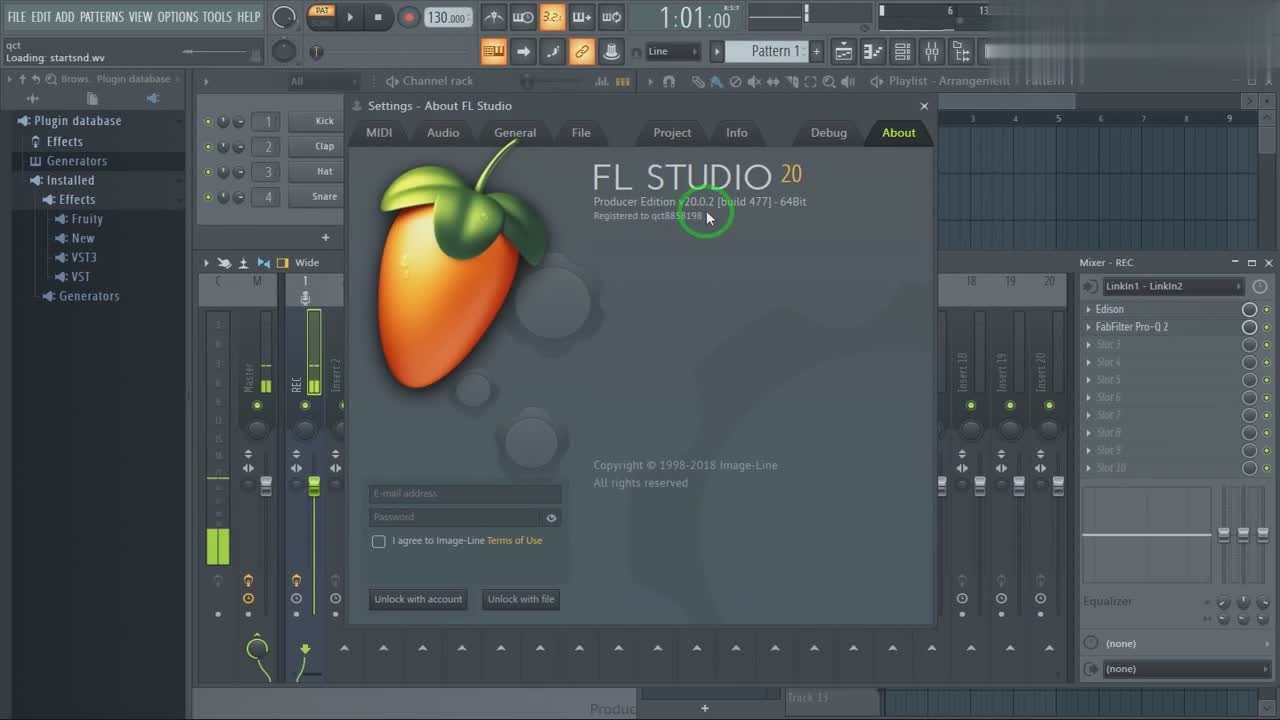Select the Kick channel button
The height and width of the screenshot is (720, 1280).
pyautogui.click(x=315, y=121)
